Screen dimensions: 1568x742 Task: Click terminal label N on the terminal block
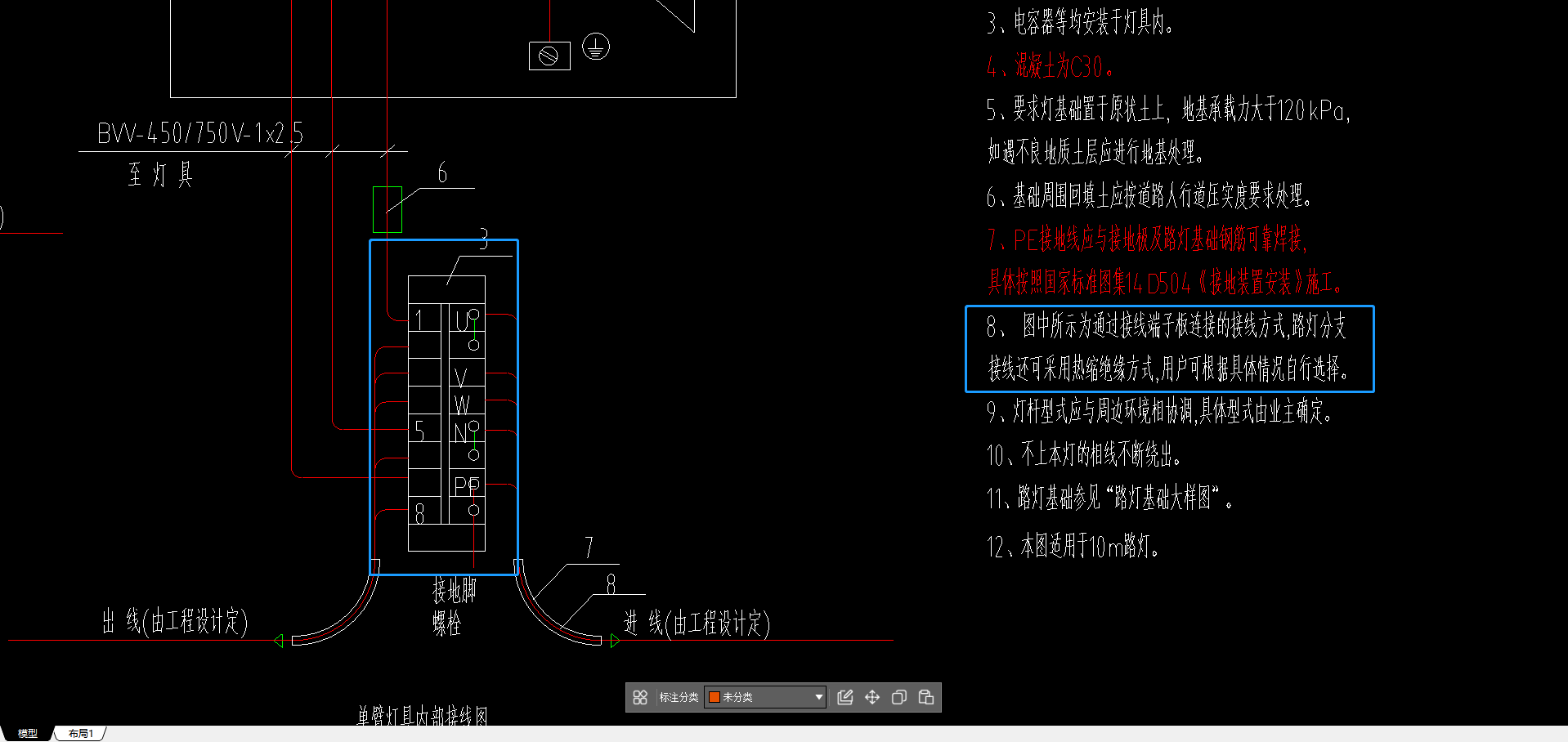[460, 432]
